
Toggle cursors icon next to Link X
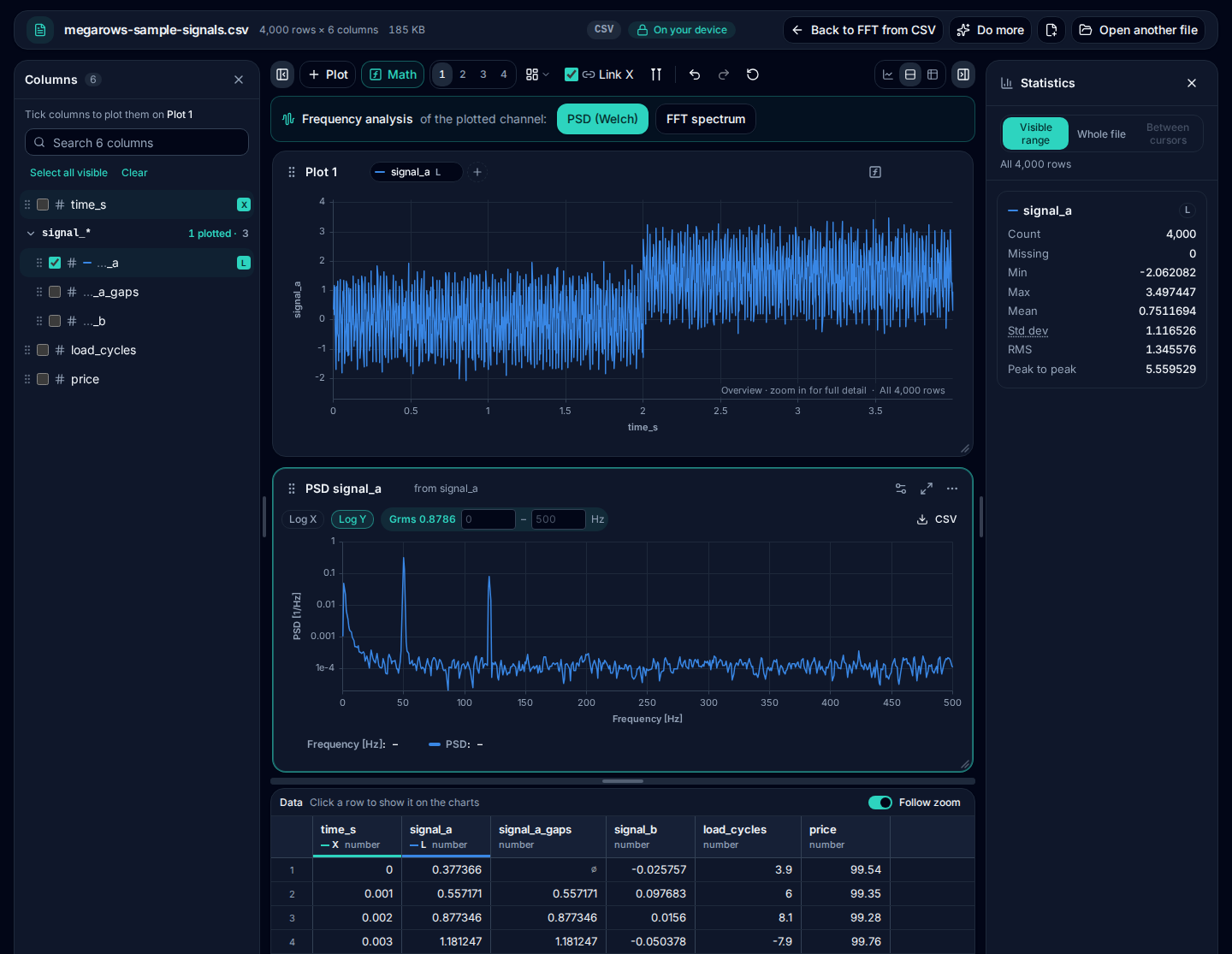(656, 74)
